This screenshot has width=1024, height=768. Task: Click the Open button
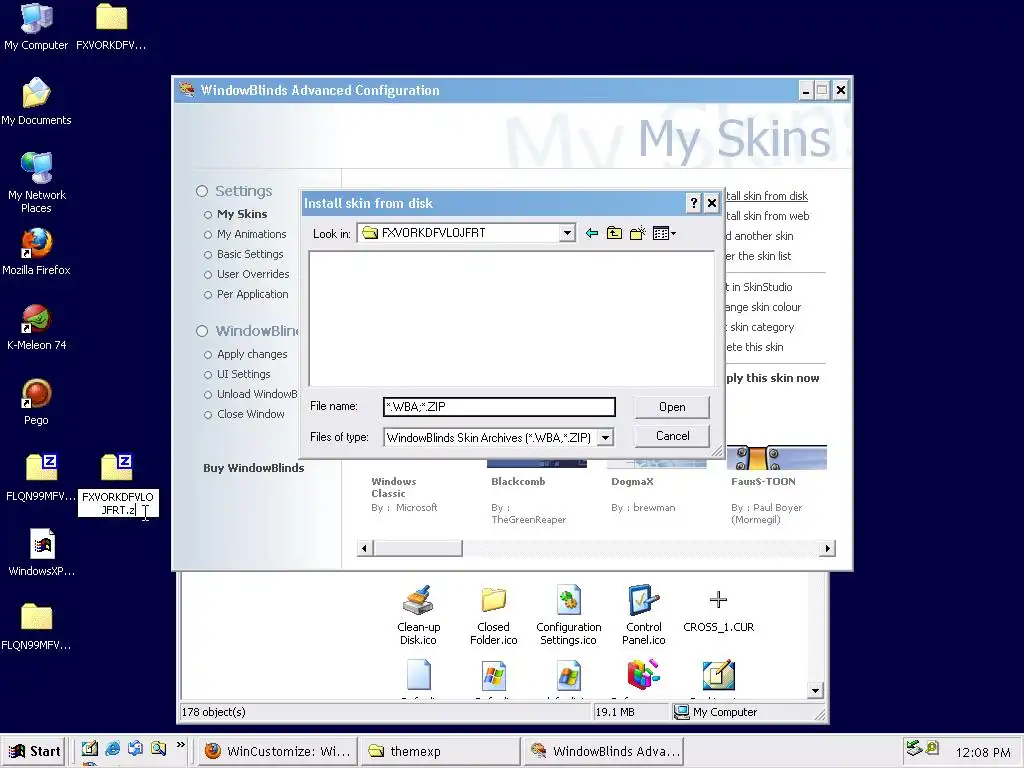tap(672, 407)
